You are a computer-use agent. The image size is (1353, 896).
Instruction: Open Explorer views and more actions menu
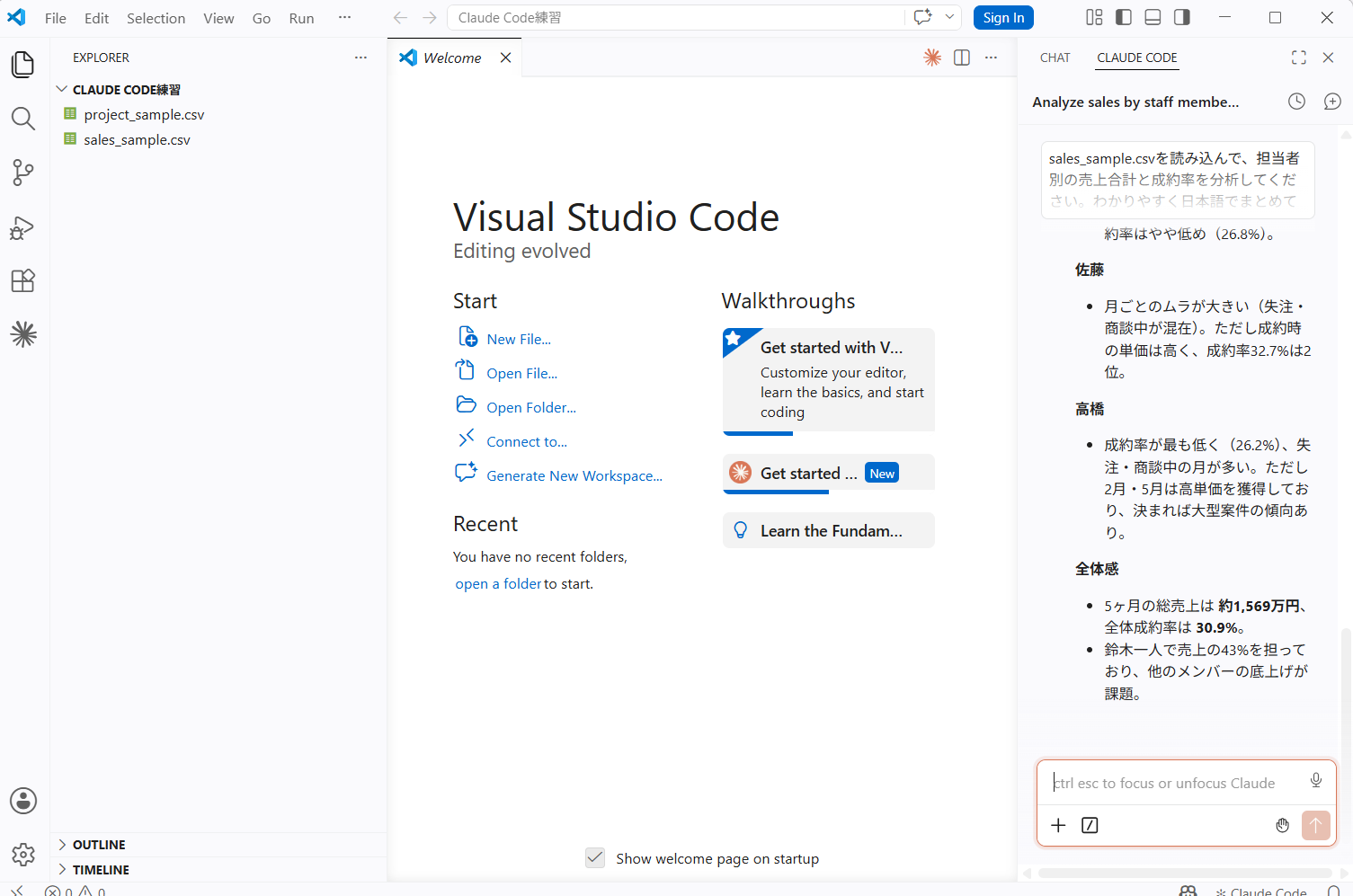[x=361, y=58]
